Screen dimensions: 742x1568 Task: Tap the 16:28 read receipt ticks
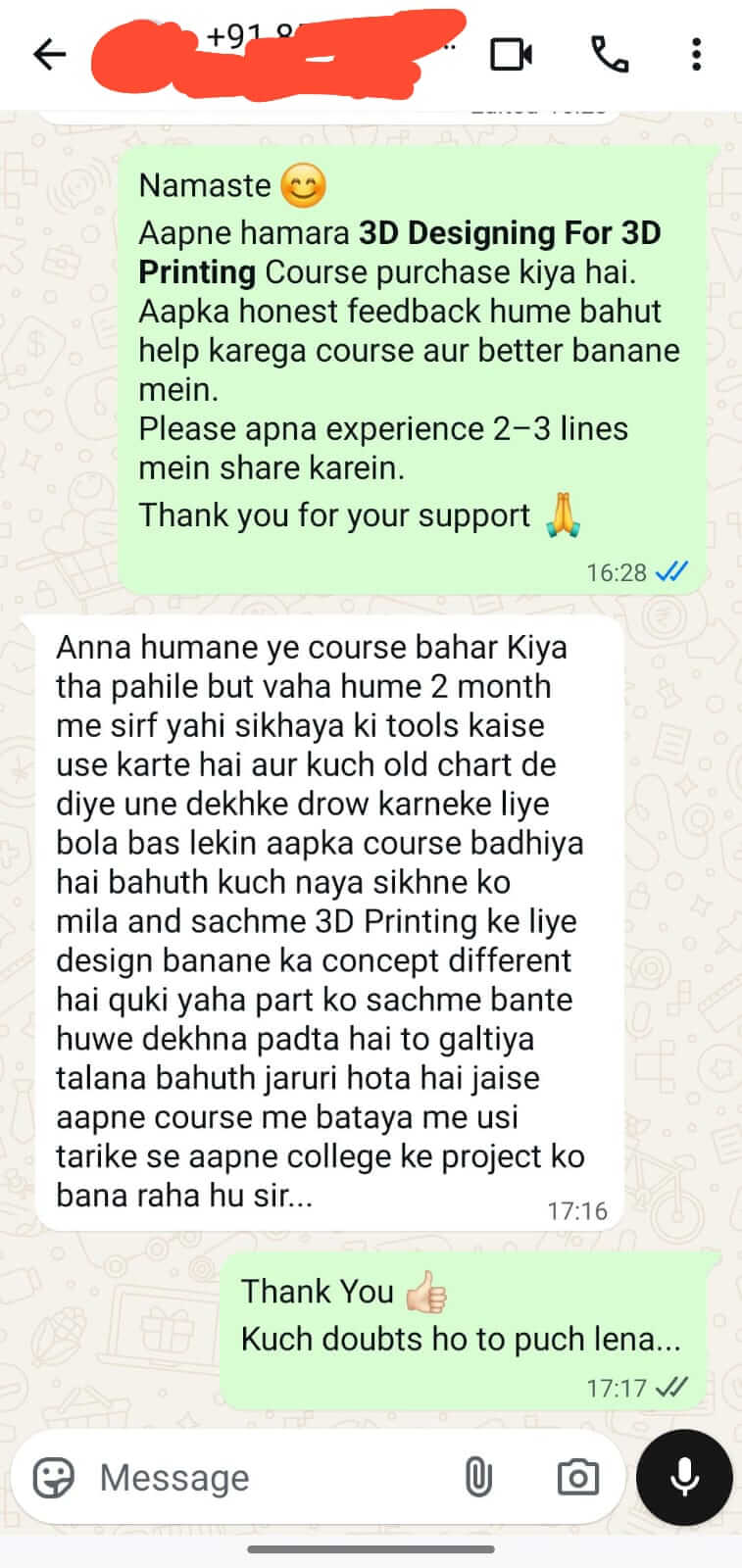[x=671, y=571]
